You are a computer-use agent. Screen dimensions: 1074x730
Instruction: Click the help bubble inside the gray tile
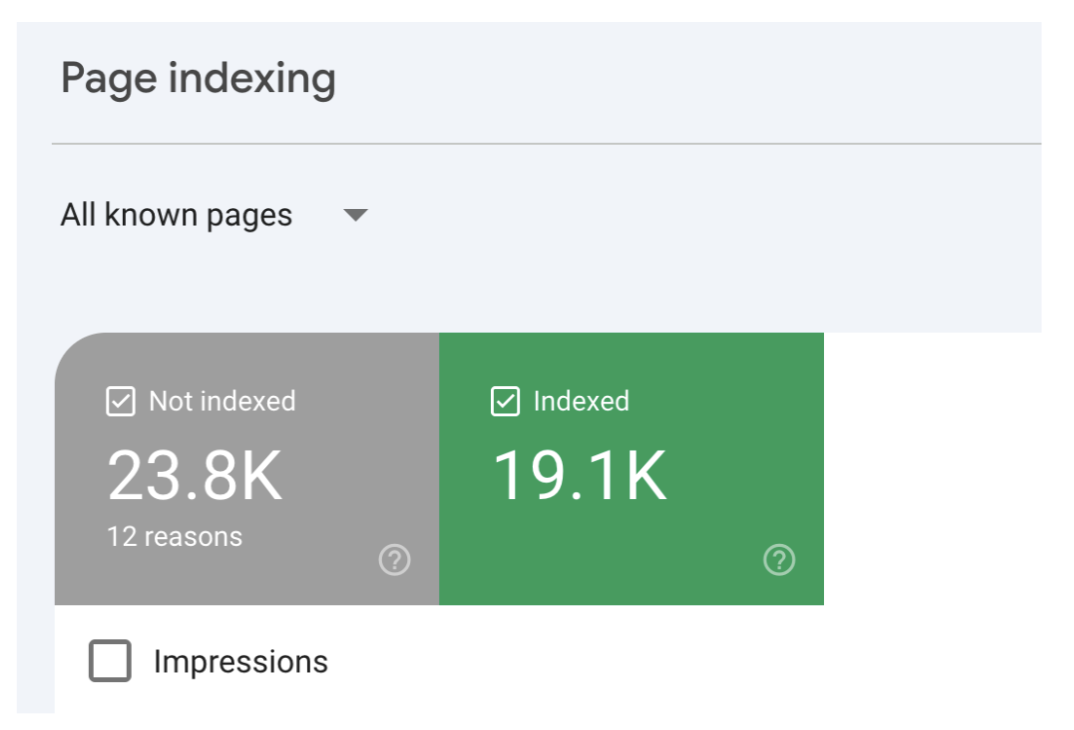(393, 561)
